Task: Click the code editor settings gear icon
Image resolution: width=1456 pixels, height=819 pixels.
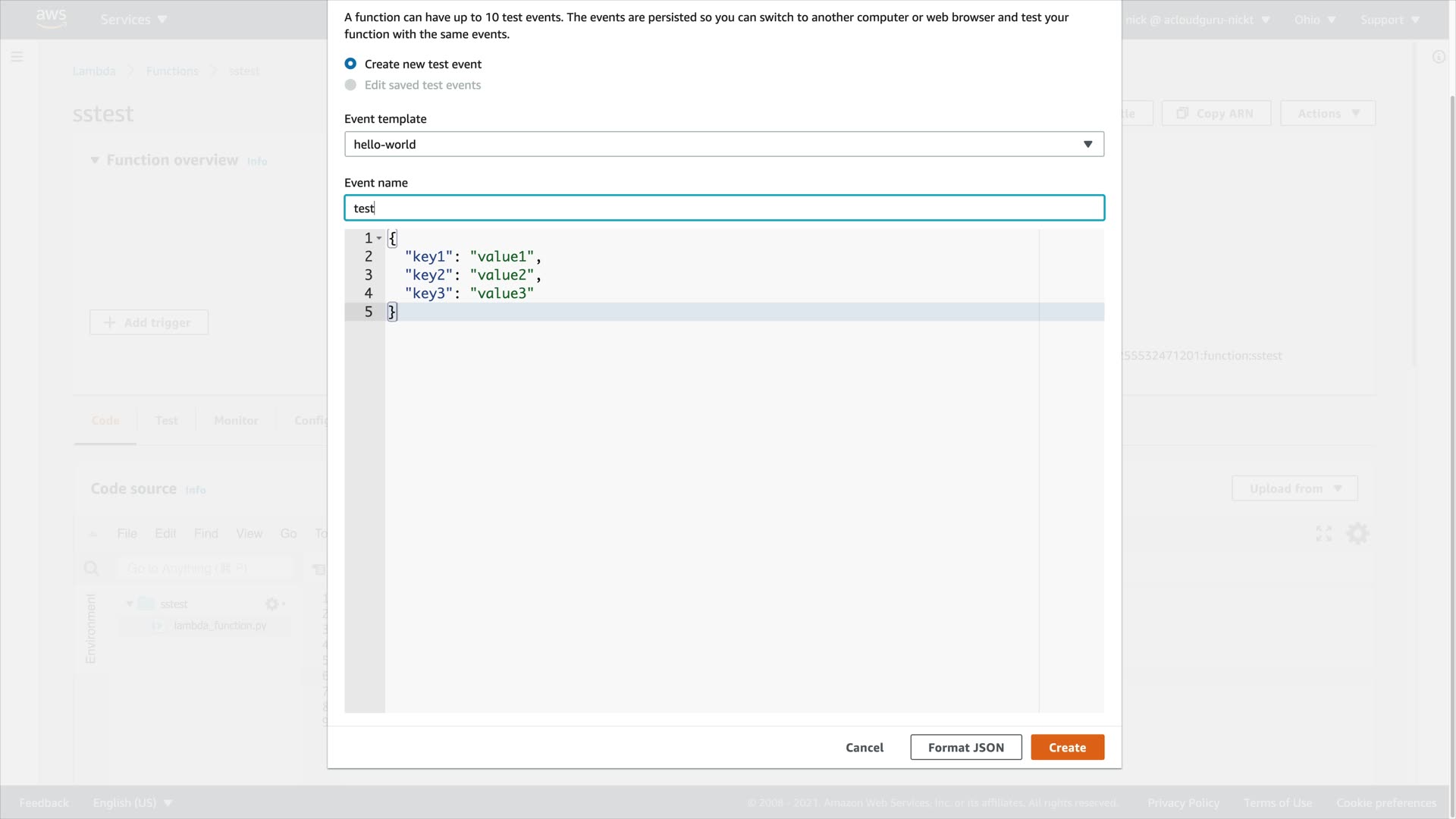Action: click(x=1357, y=534)
